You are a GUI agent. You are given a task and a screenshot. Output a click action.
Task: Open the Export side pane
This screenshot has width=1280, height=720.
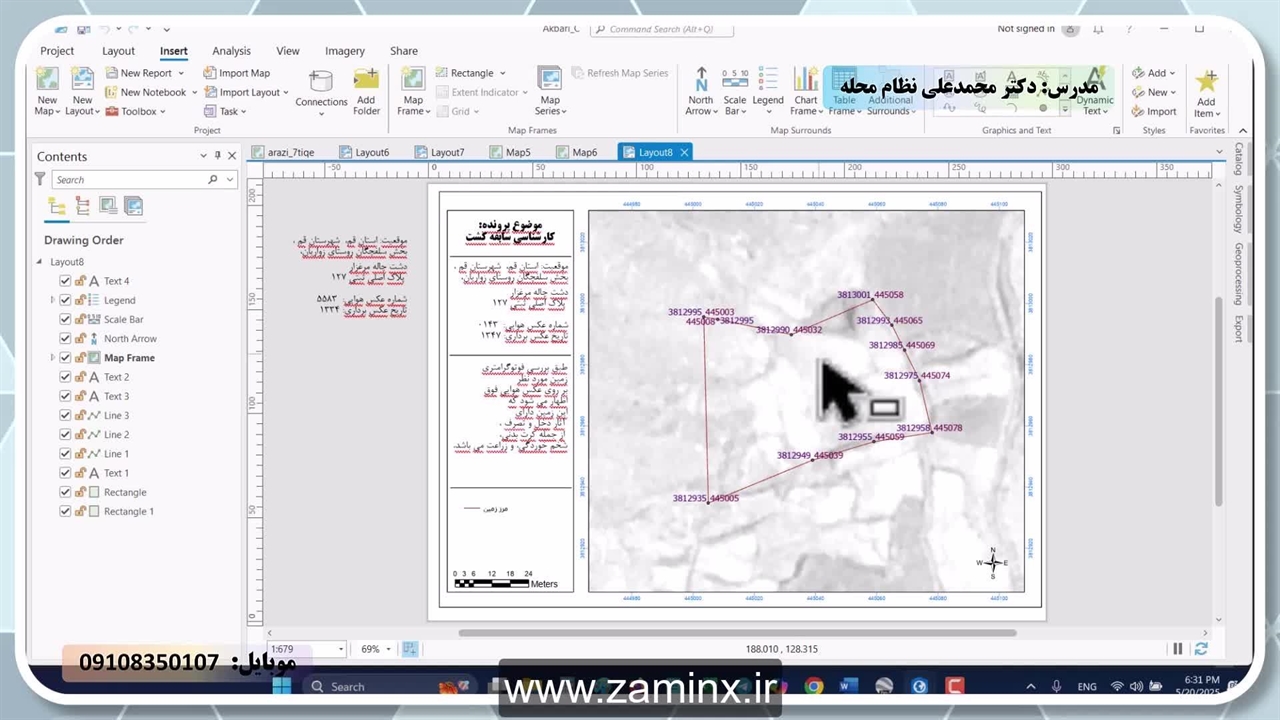[1238, 329]
